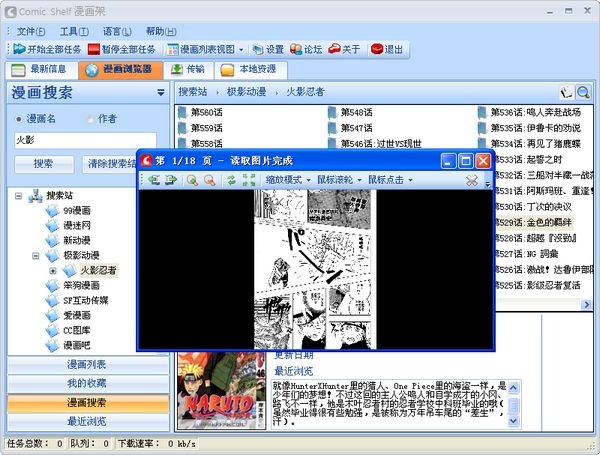Image resolution: width=600 pixels, height=455 pixels.
Task: Switch to the 漫画浏览器 tab
Action: [x=121, y=70]
